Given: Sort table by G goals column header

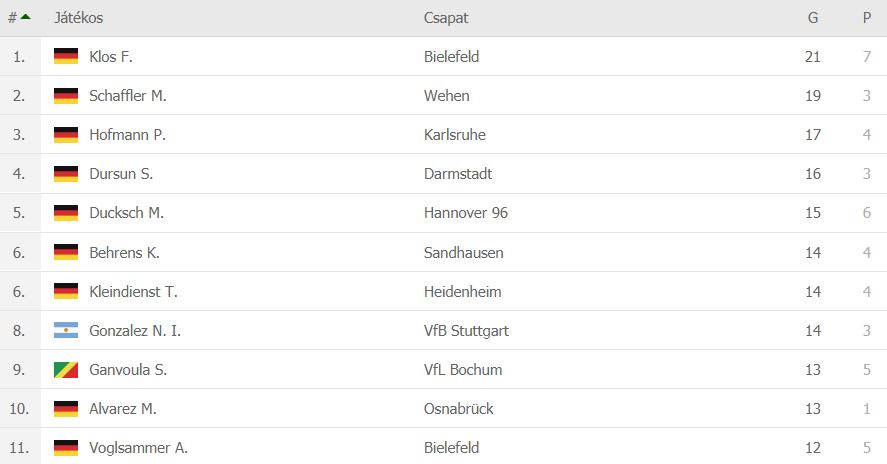Looking at the screenshot, I should tap(813, 18).
